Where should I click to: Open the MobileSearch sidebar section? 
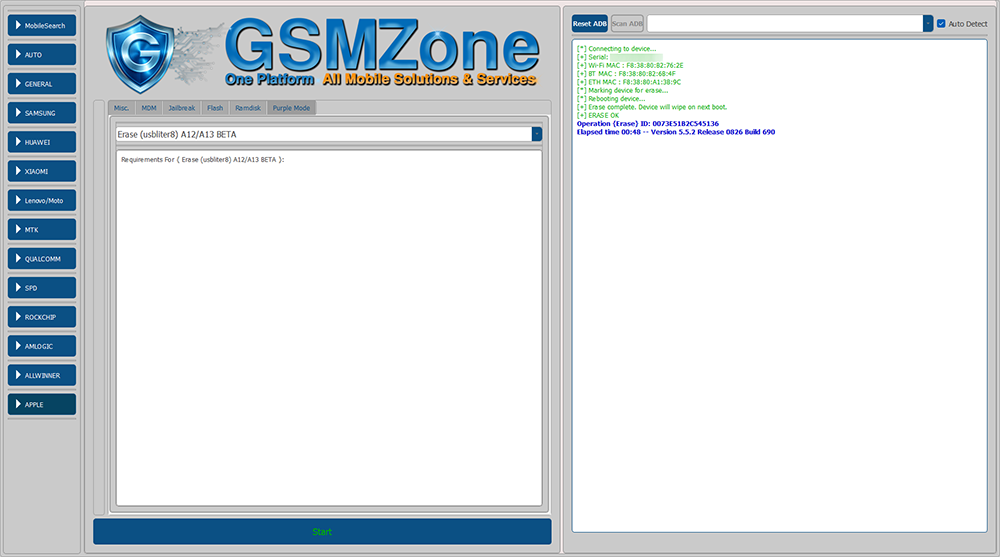(x=42, y=26)
